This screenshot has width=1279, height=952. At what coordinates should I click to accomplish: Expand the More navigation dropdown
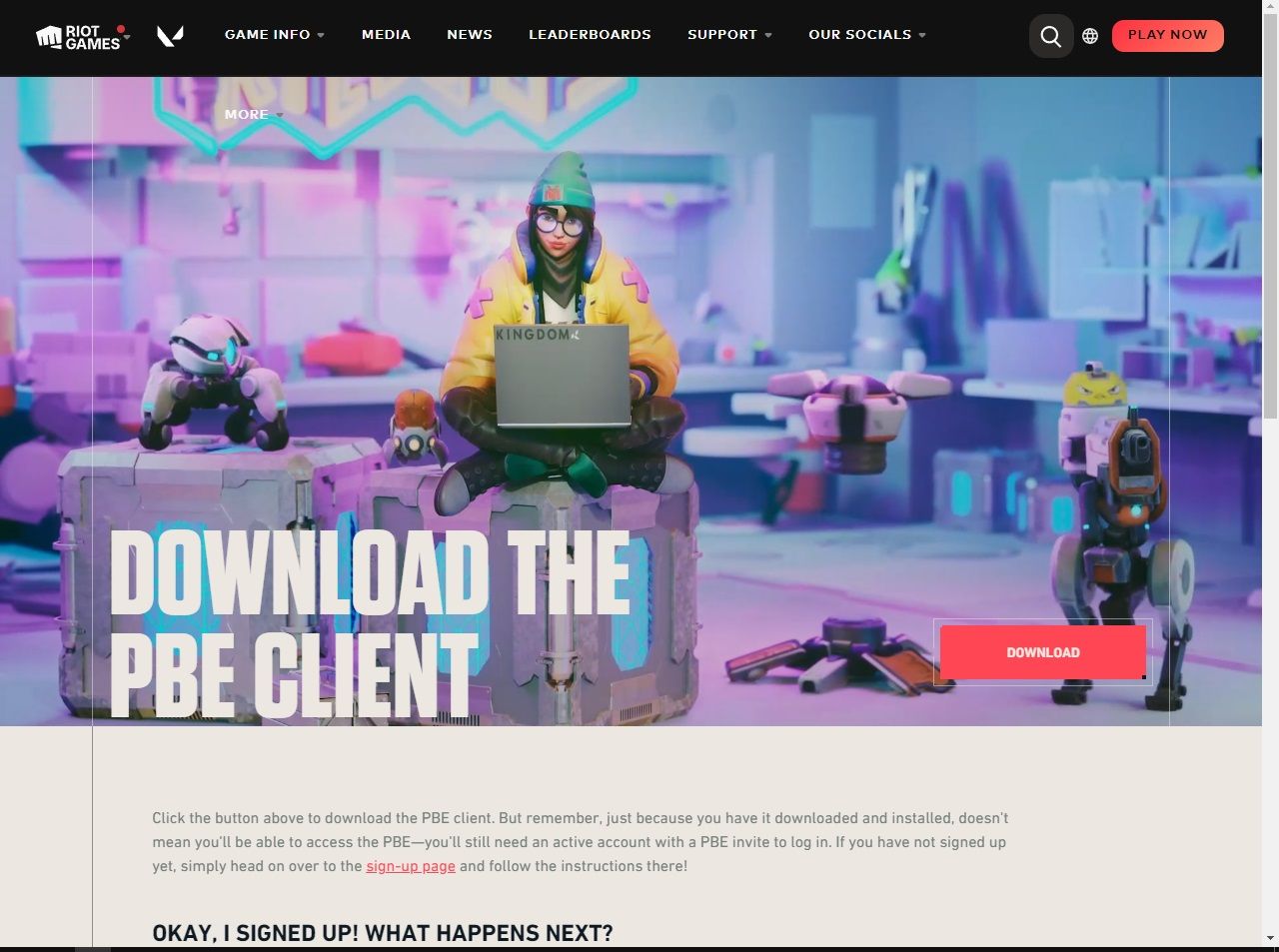coord(254,114)
